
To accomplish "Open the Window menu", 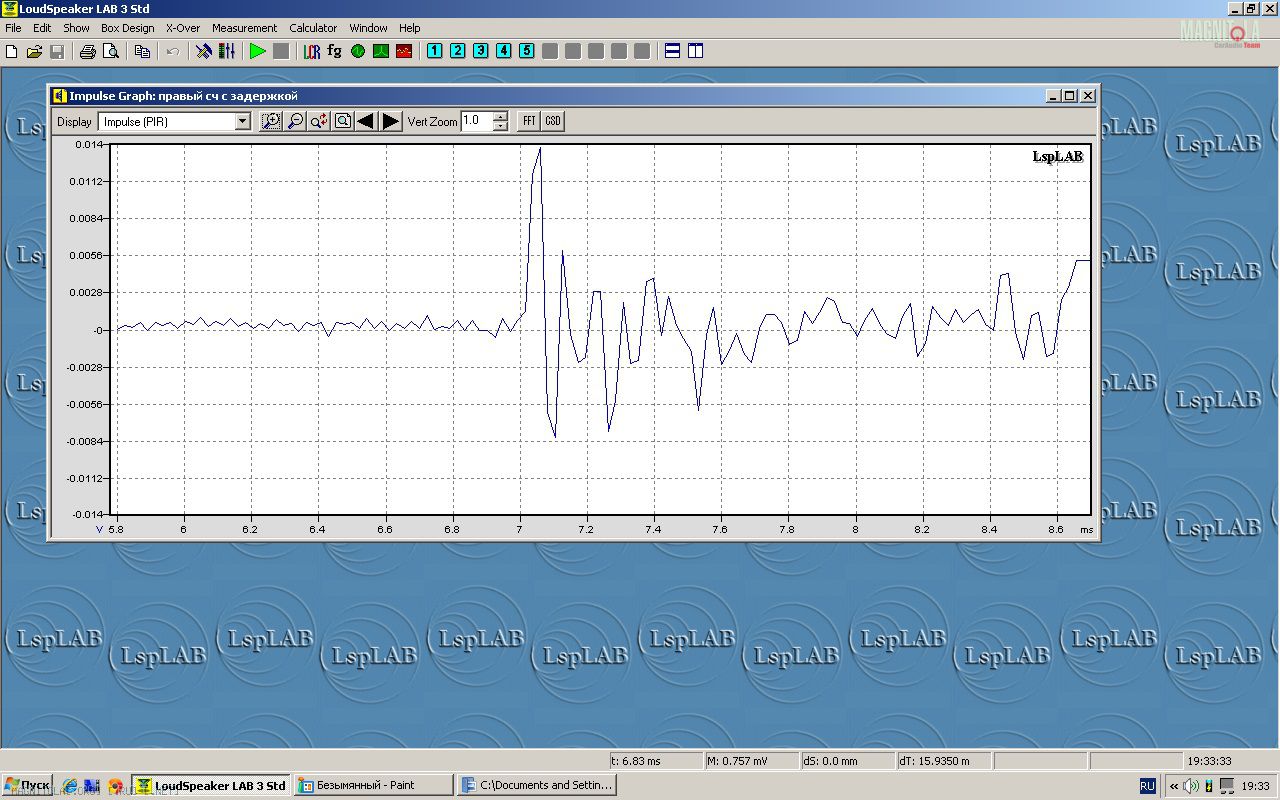I will pyautogui.click(x=368, y=28).
